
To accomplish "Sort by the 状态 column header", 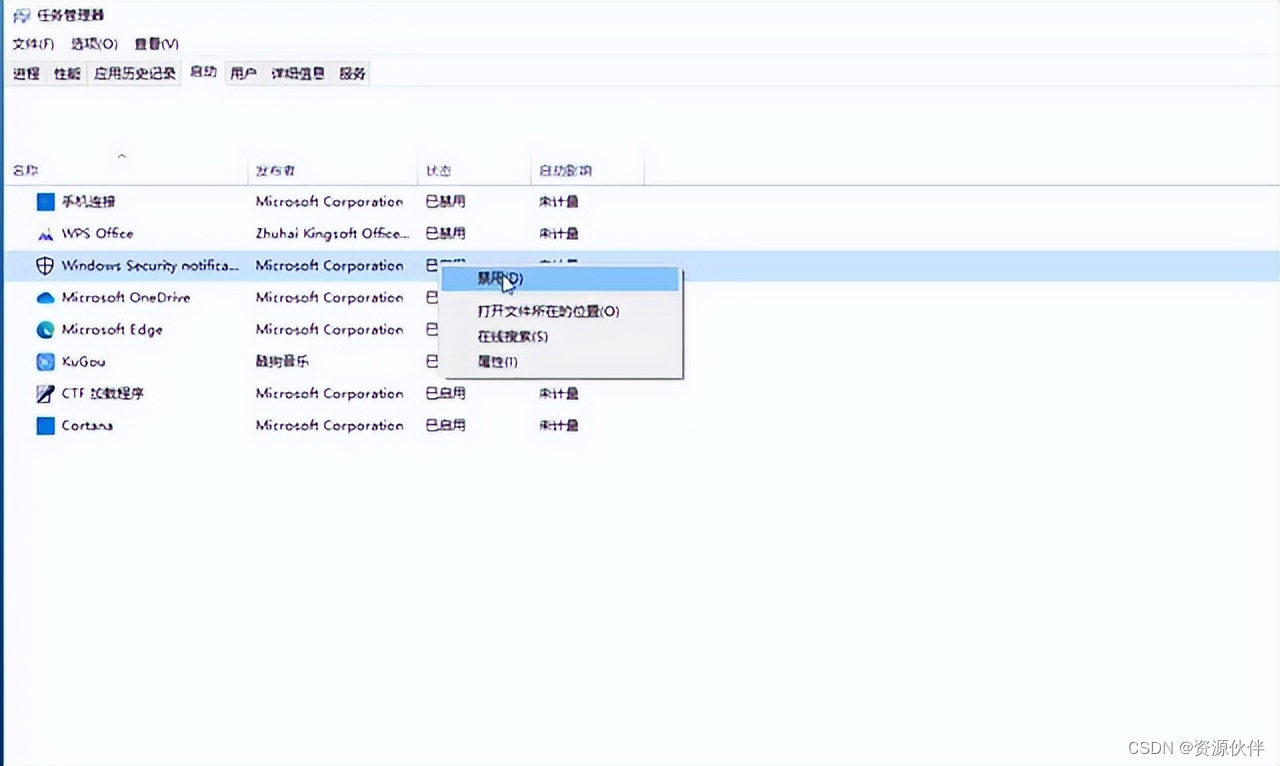I will point(439,171).
